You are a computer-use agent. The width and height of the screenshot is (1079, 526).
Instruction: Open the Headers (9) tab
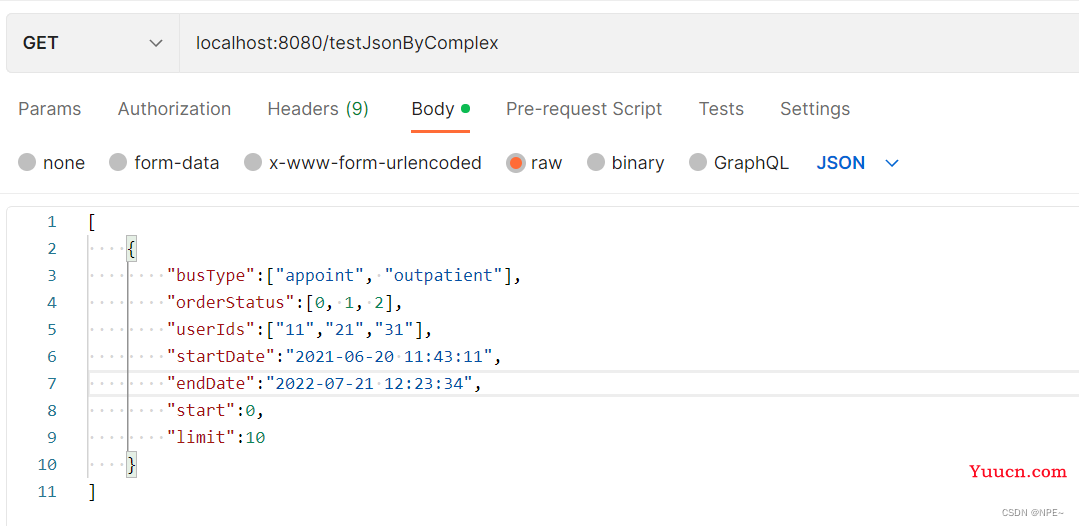[318, 109]
